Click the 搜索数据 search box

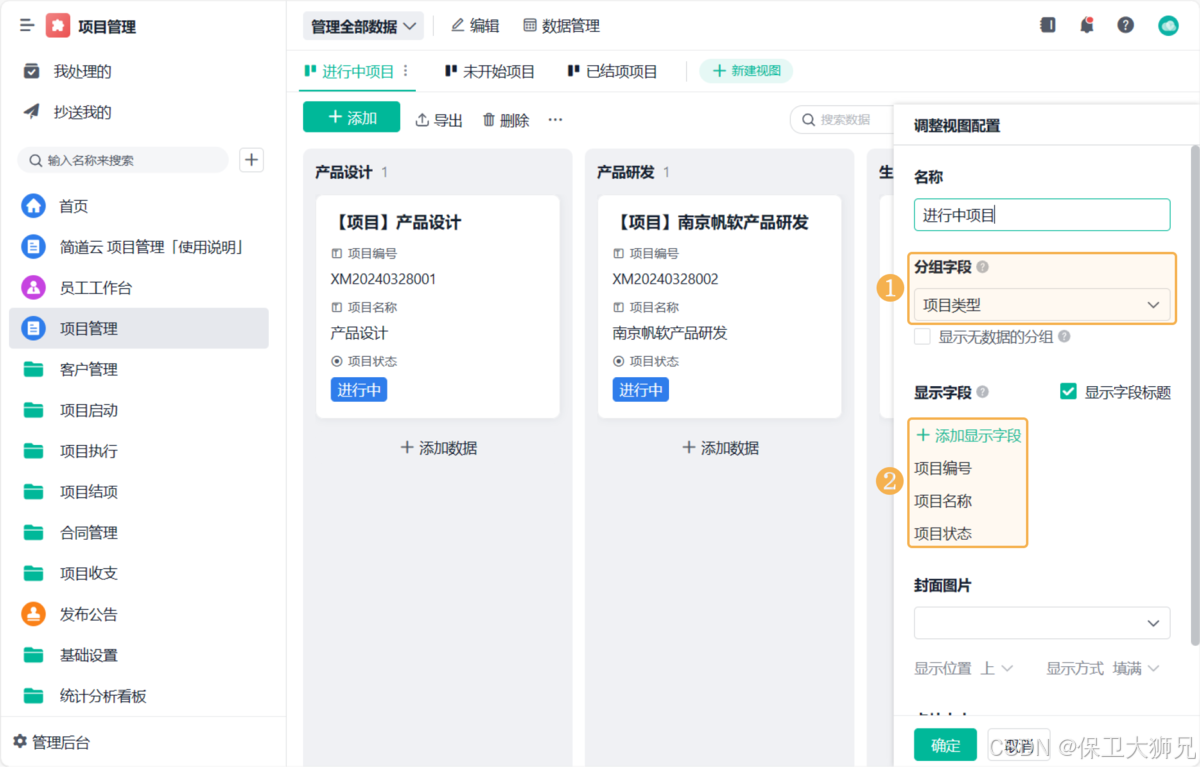841,120
